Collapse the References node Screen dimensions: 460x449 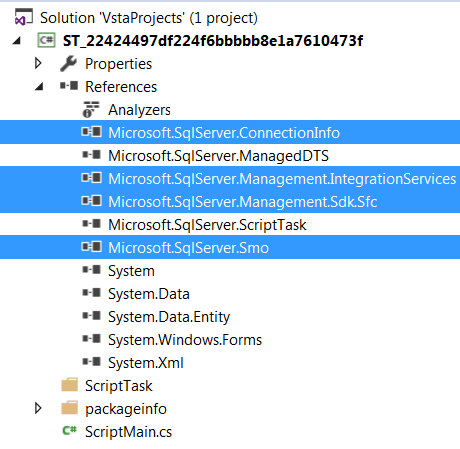coord(39,87)
